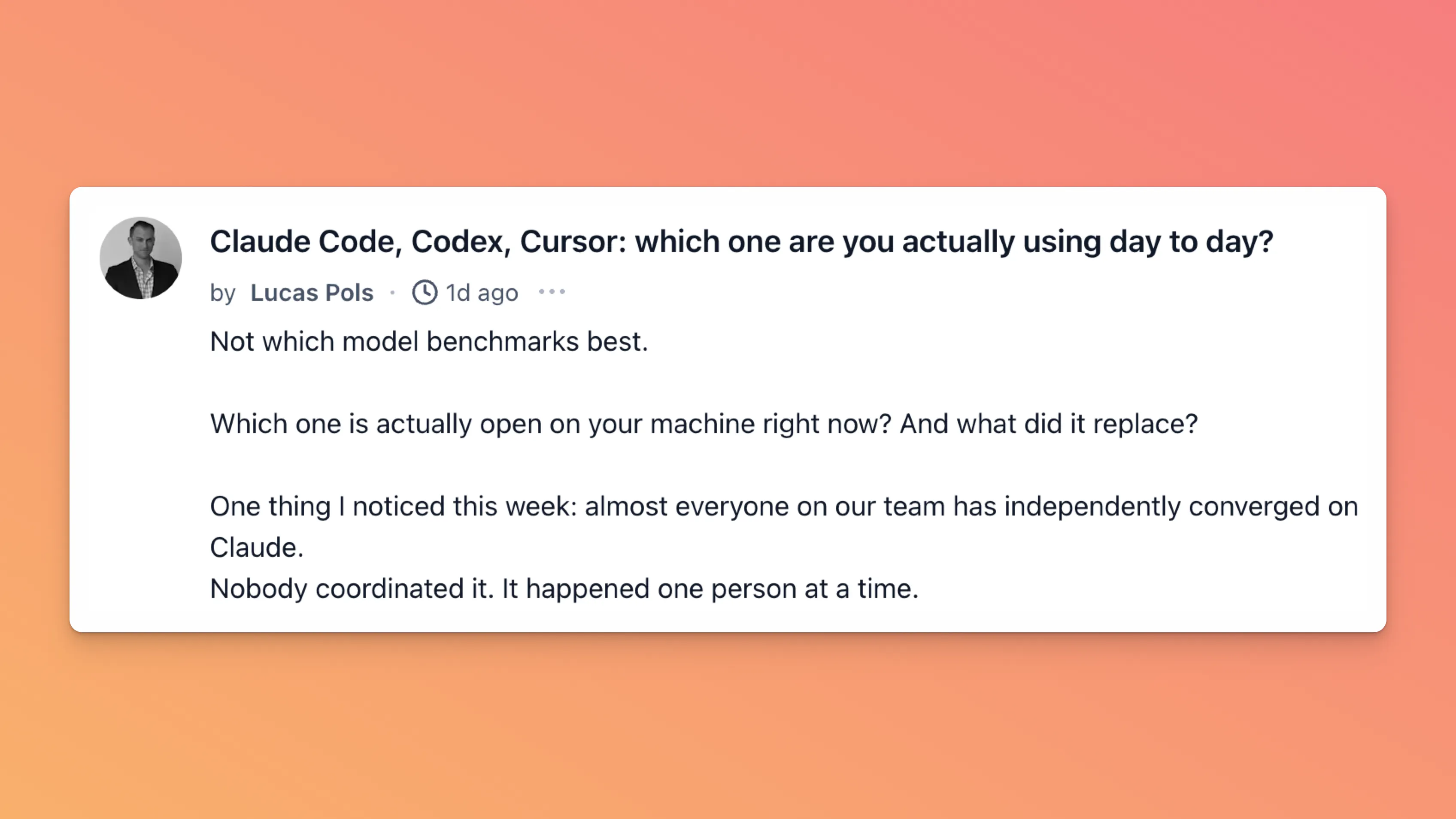
Task: Click the phrase "independently converged on"
Action: [x=1181, y=506]
